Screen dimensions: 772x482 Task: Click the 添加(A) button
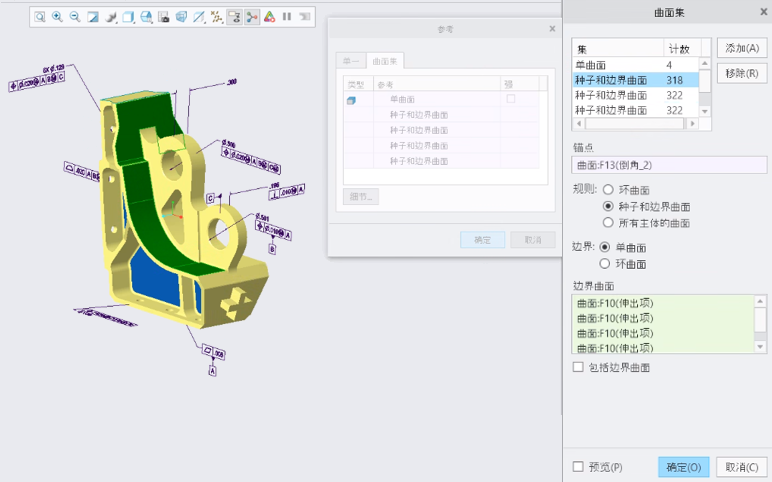click(741, 48)
